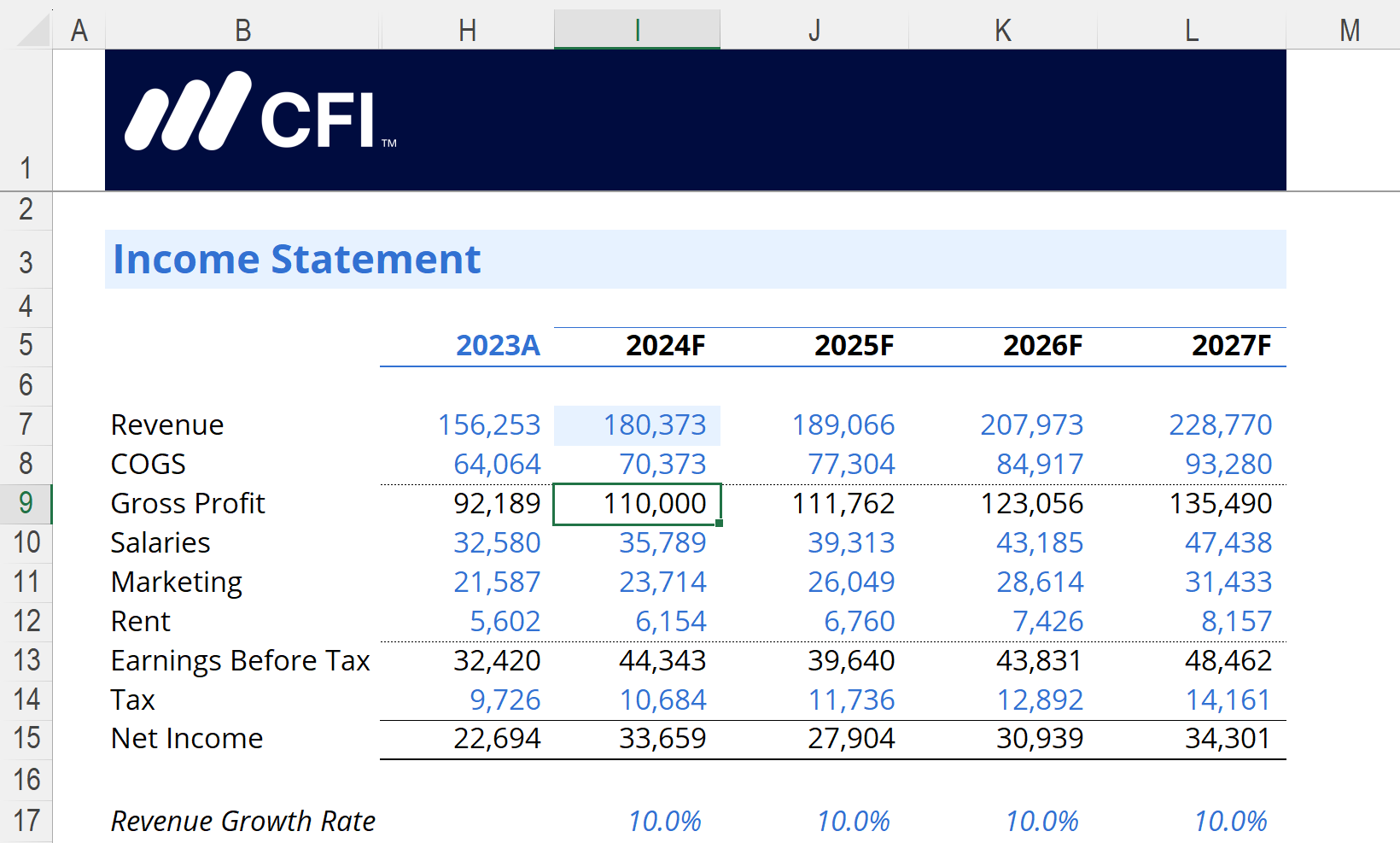Click 2025F Marketing value 26,049
Screen dimensions: 1400x843
click(x=850, y=582)
